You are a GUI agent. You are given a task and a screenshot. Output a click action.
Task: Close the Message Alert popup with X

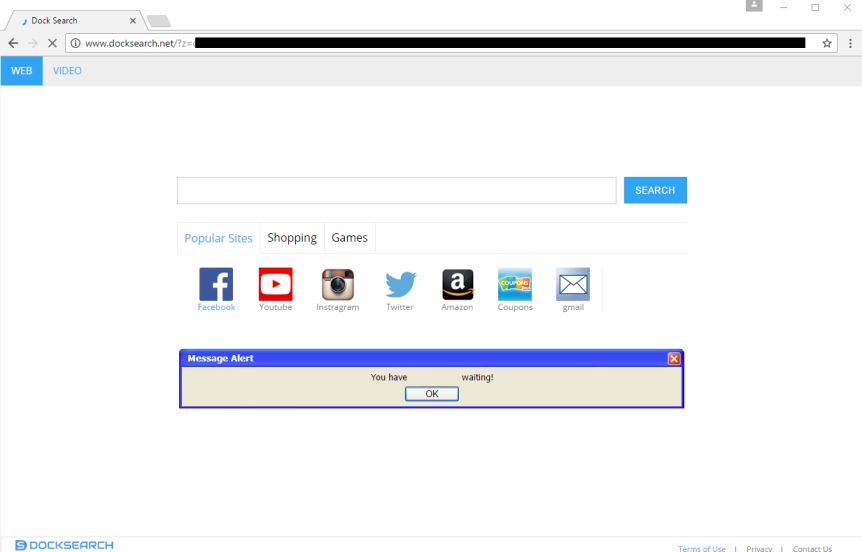pos(674,358)
